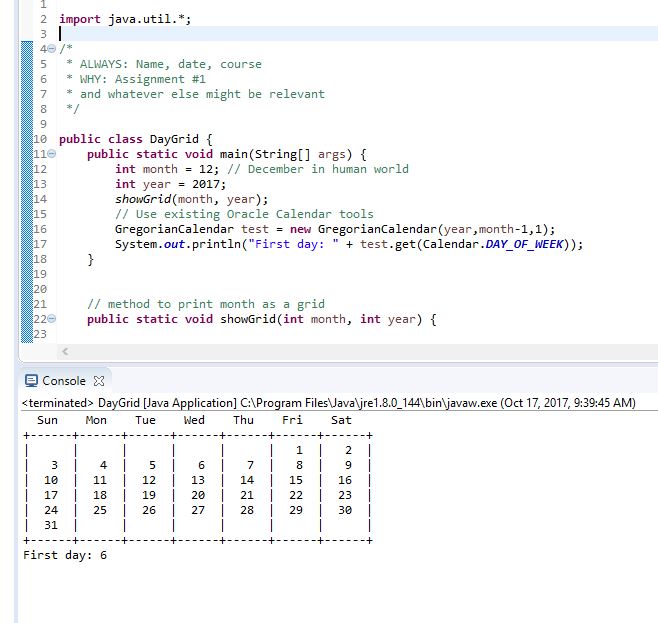Click the showGrid method declaration on line 22
The image size is (658, 623).
262,319
